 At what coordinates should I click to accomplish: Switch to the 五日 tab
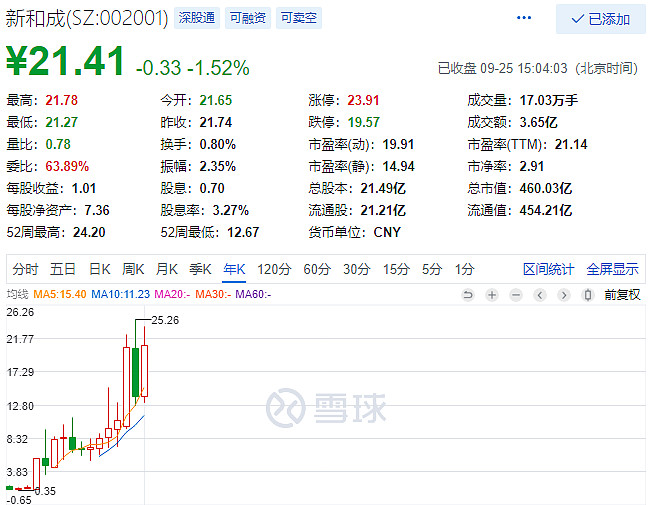pos(62,269)
